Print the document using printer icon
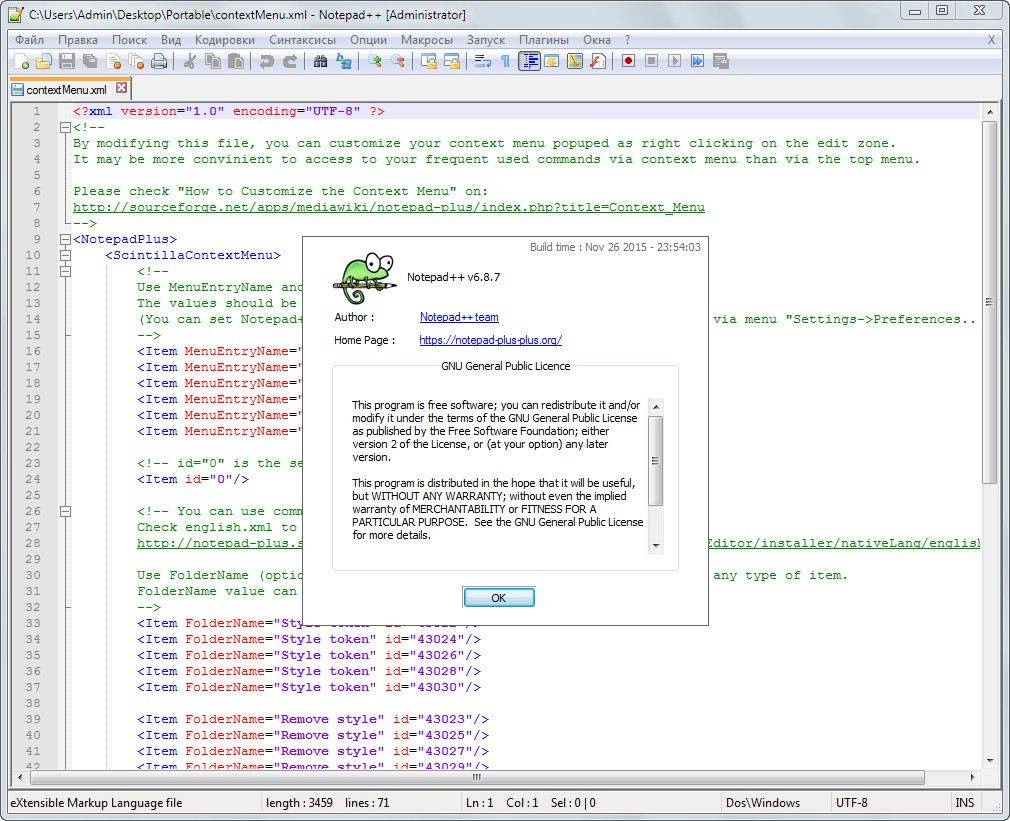Viewport: 1010px width, 821px height. [159, 61]
